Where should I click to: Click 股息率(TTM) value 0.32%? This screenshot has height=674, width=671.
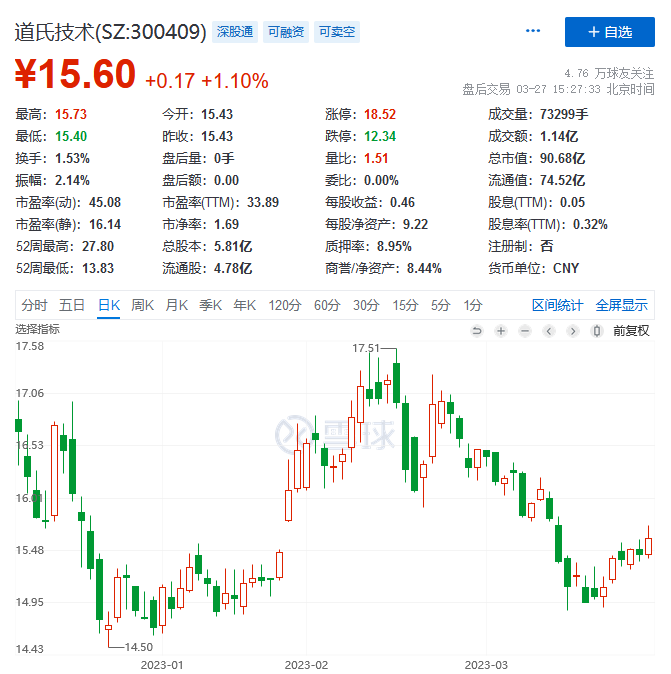pos(590,224)
